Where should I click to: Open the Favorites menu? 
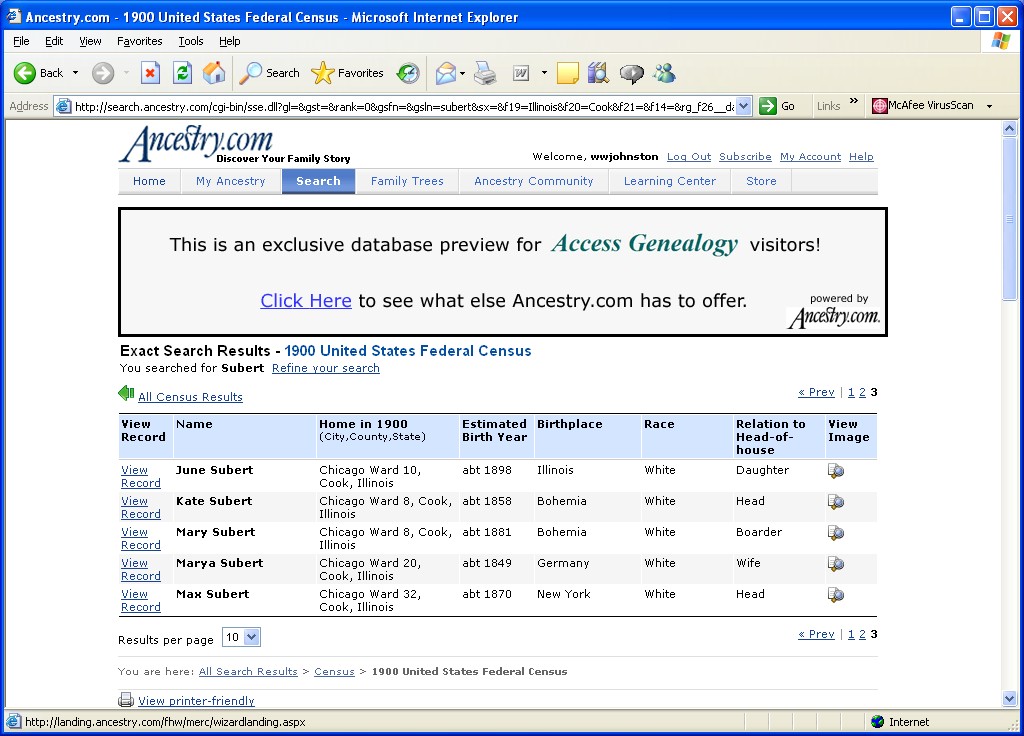click(140, 41)
